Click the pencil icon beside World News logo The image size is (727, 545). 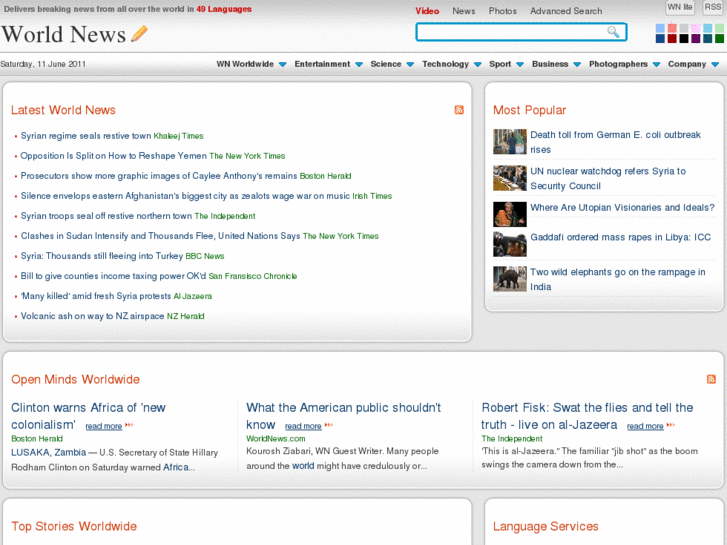(139, 35)
